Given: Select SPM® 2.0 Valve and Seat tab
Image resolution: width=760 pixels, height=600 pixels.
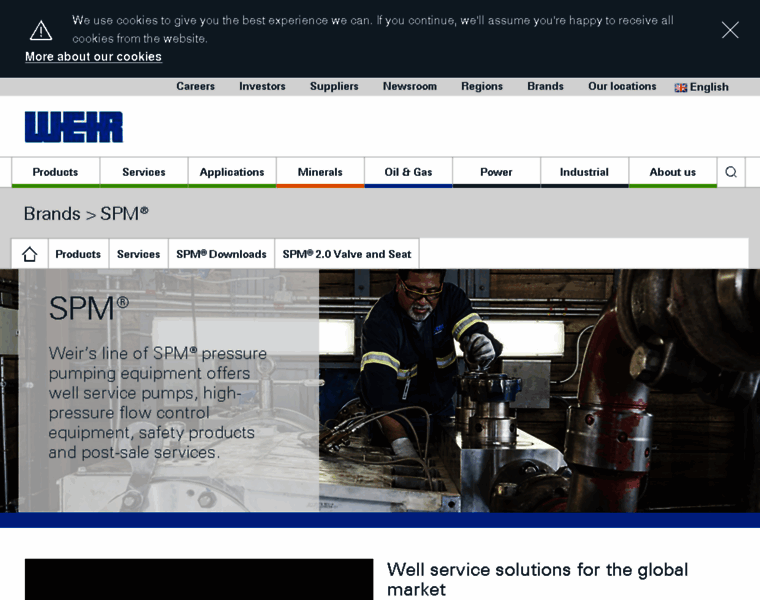Looking at the screenshot, I should [x=347, y=254].
